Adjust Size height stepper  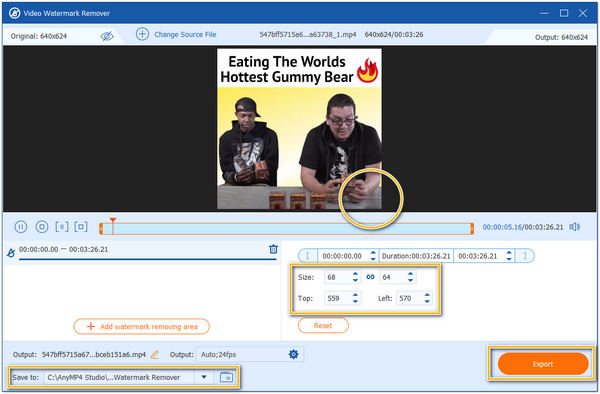411,277
